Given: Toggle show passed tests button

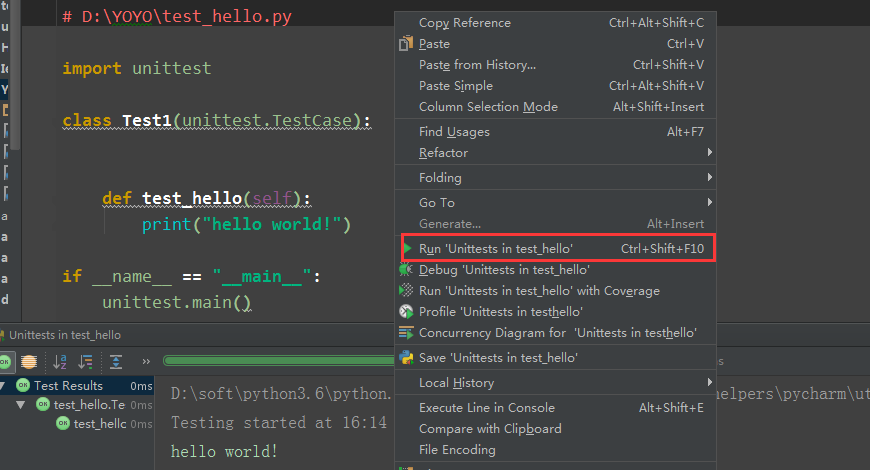Looking at the screenshot, I should 5,362.
